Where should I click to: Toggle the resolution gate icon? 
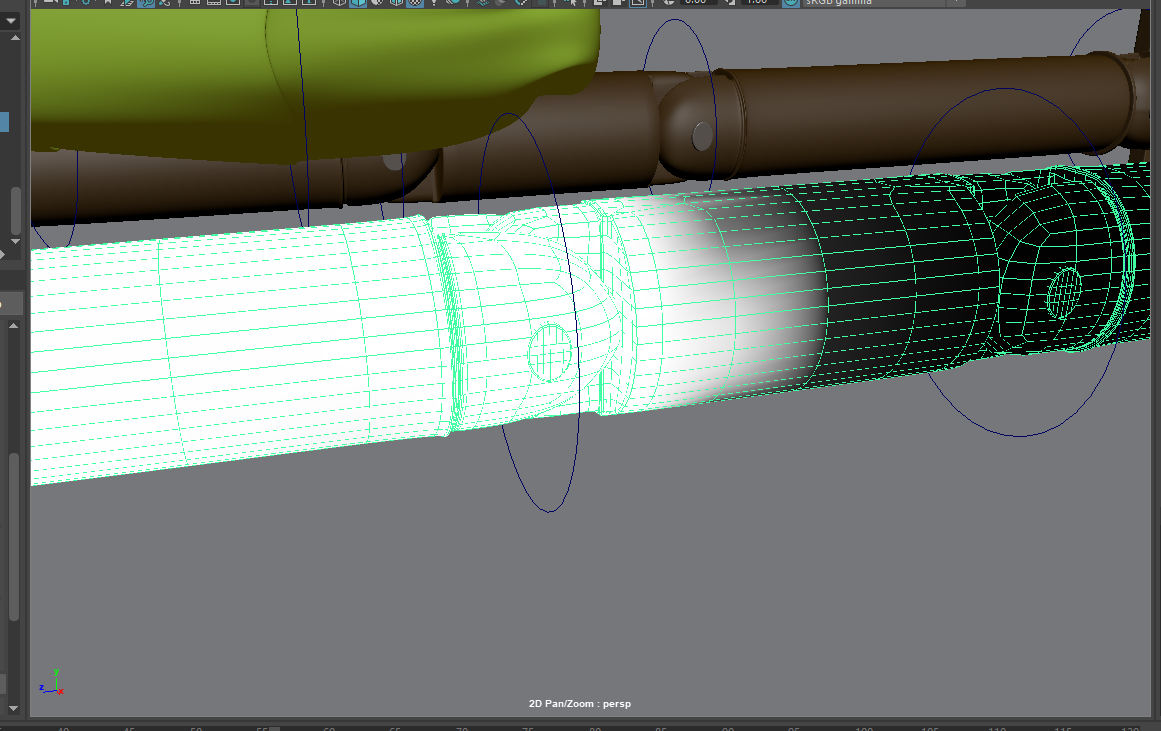[233, 2]
